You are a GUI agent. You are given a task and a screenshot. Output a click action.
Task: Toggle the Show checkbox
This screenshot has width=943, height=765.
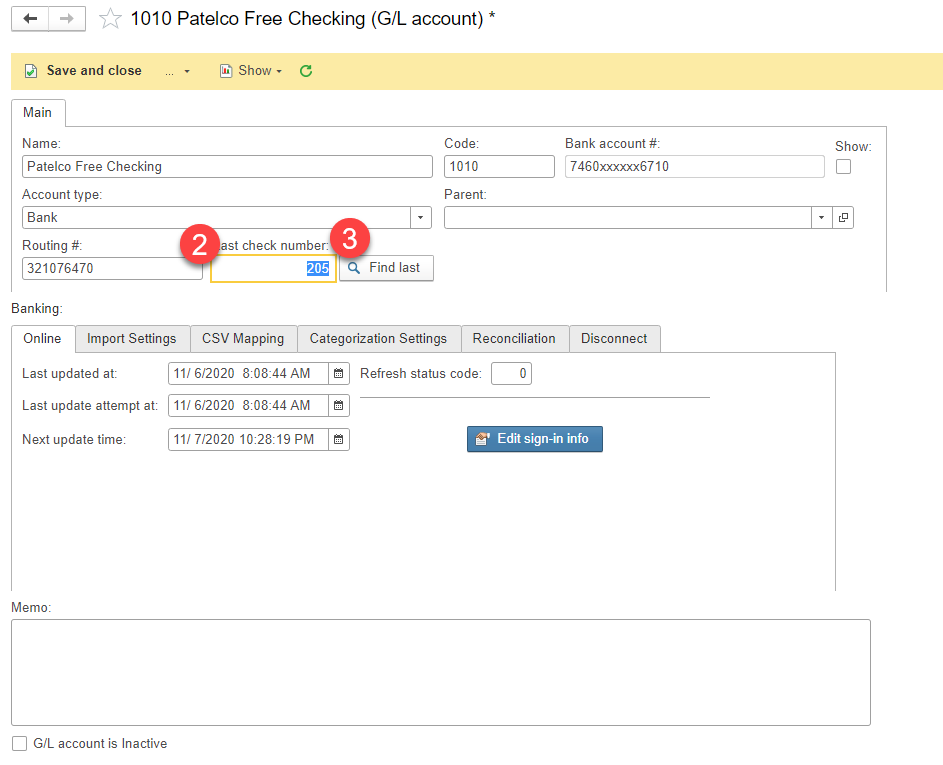click(844, 167)
